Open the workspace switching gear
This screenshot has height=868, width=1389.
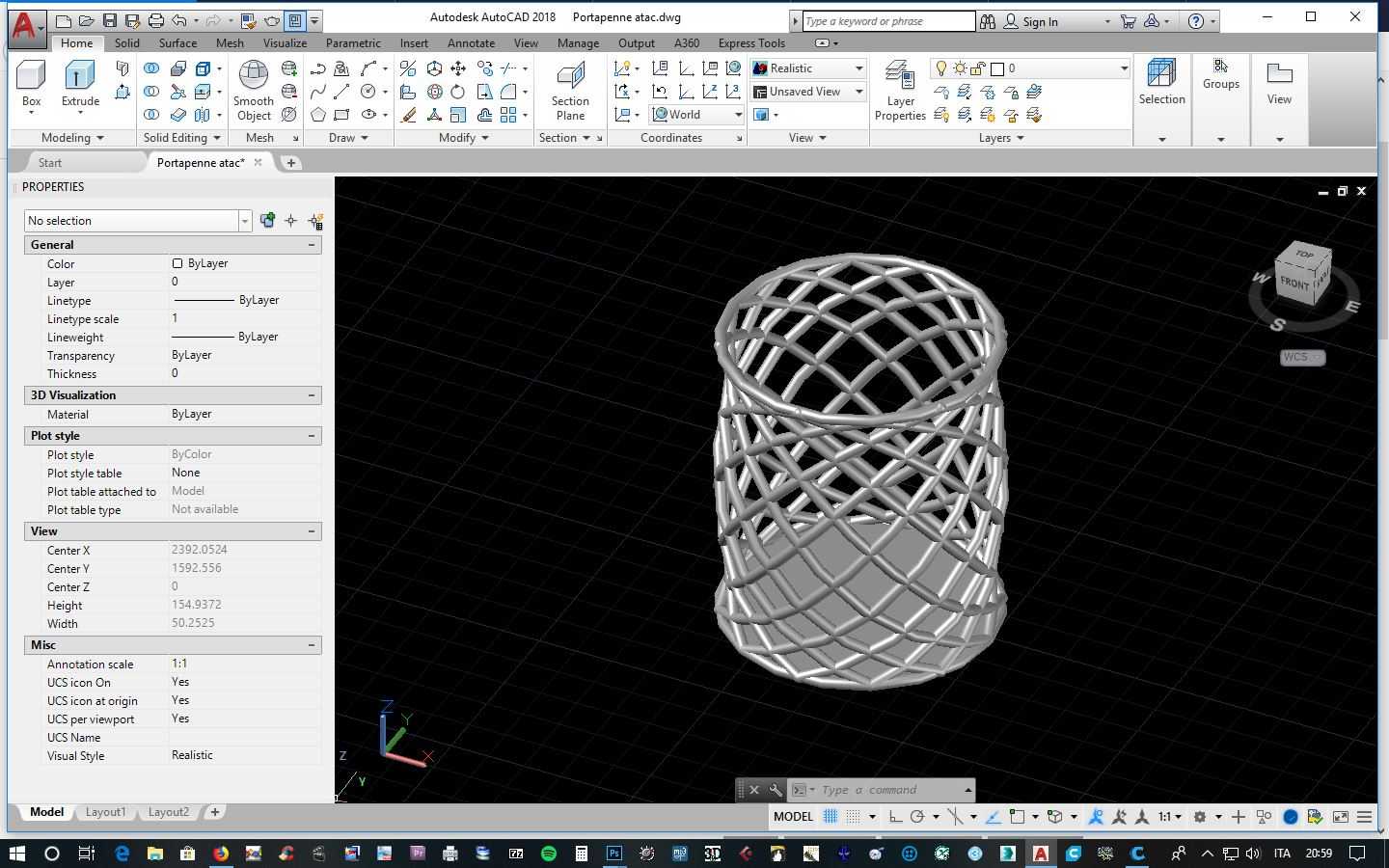coord(1200,817)
